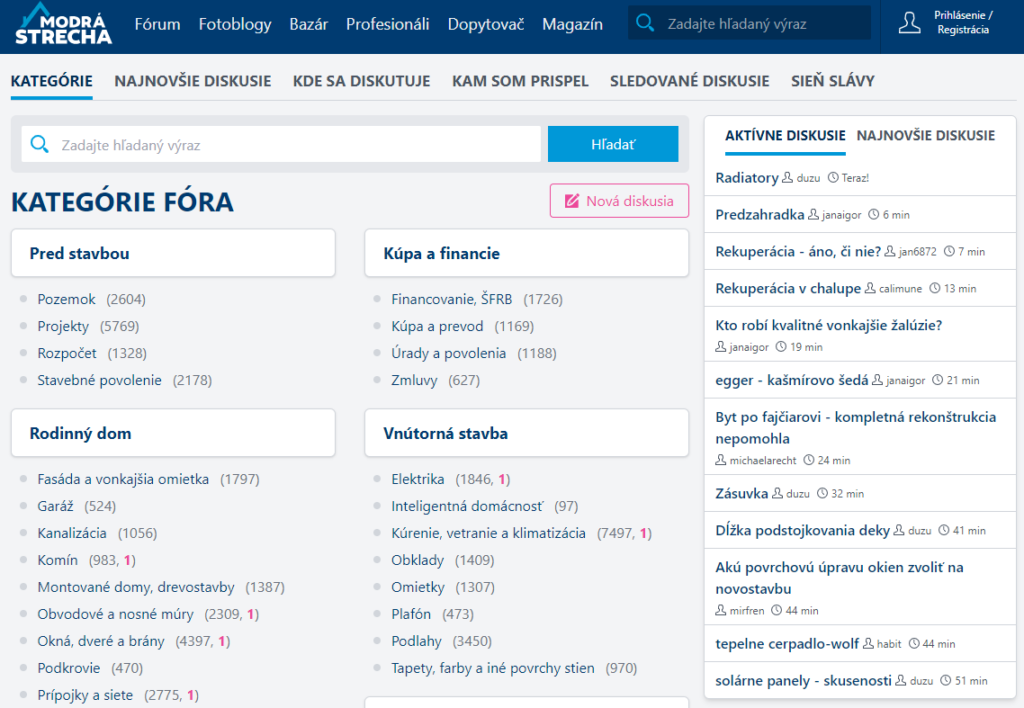Click the user profile icon for login
The height and width of the screenshot is (708, 1024).
coord(909,24)
